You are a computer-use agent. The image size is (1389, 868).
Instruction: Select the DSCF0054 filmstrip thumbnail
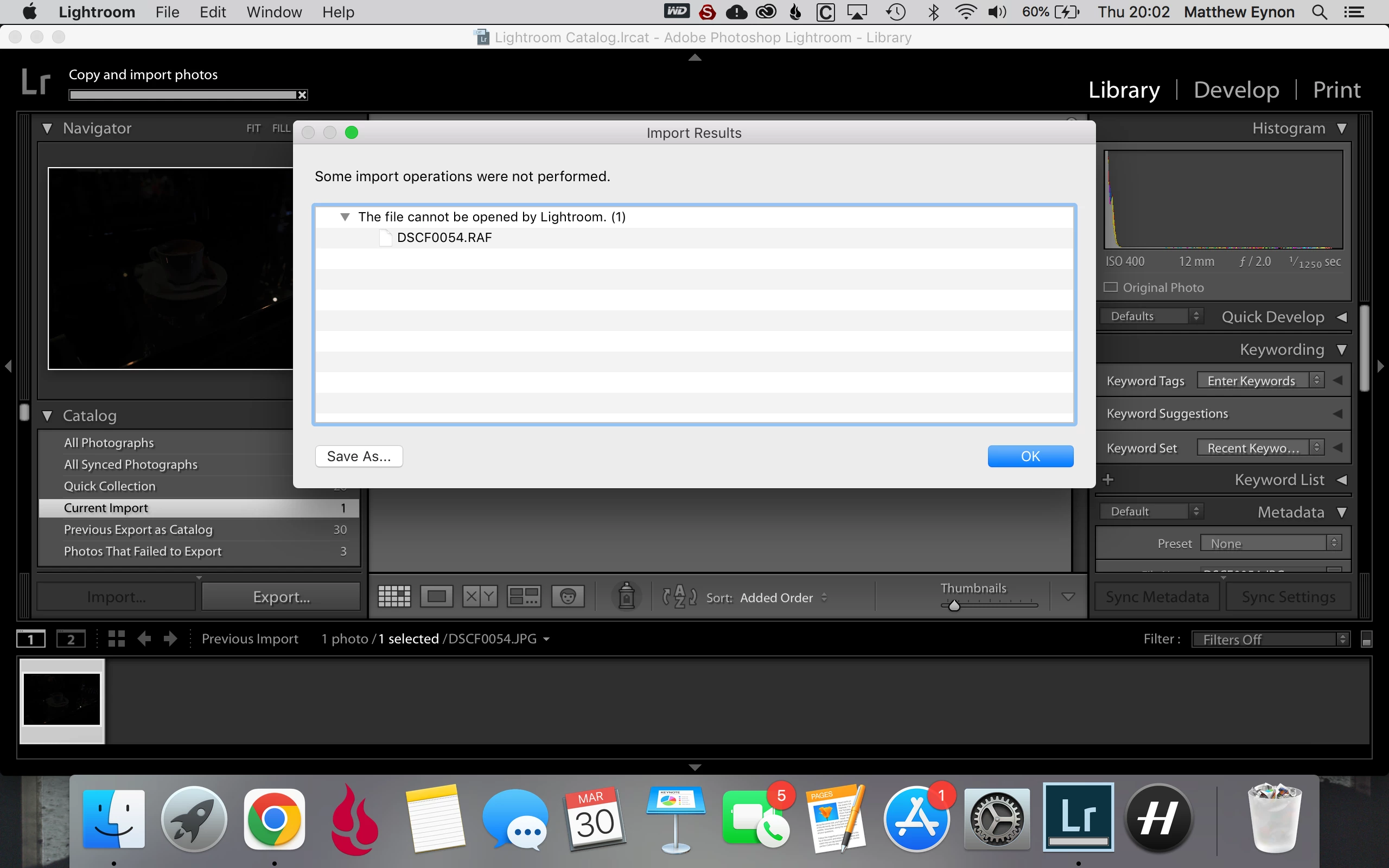(x=62, y=699)
